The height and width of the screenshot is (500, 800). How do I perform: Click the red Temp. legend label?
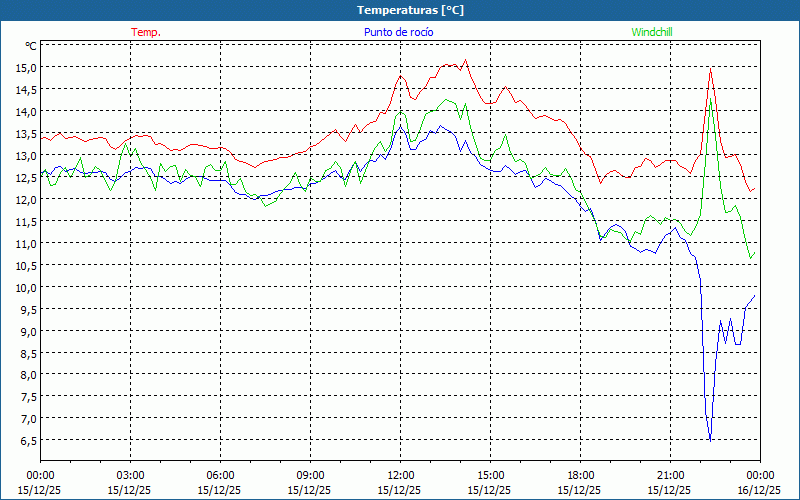click(x=146, y=32)
